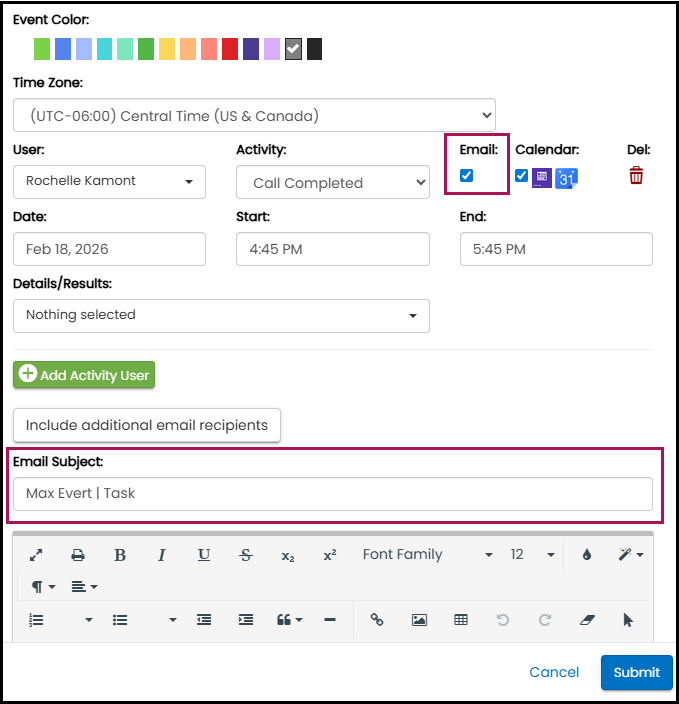Click the End time field 5:45 PM
This screenshot has height=704, width=679.
pyautogui.click(x=556, y=249)
